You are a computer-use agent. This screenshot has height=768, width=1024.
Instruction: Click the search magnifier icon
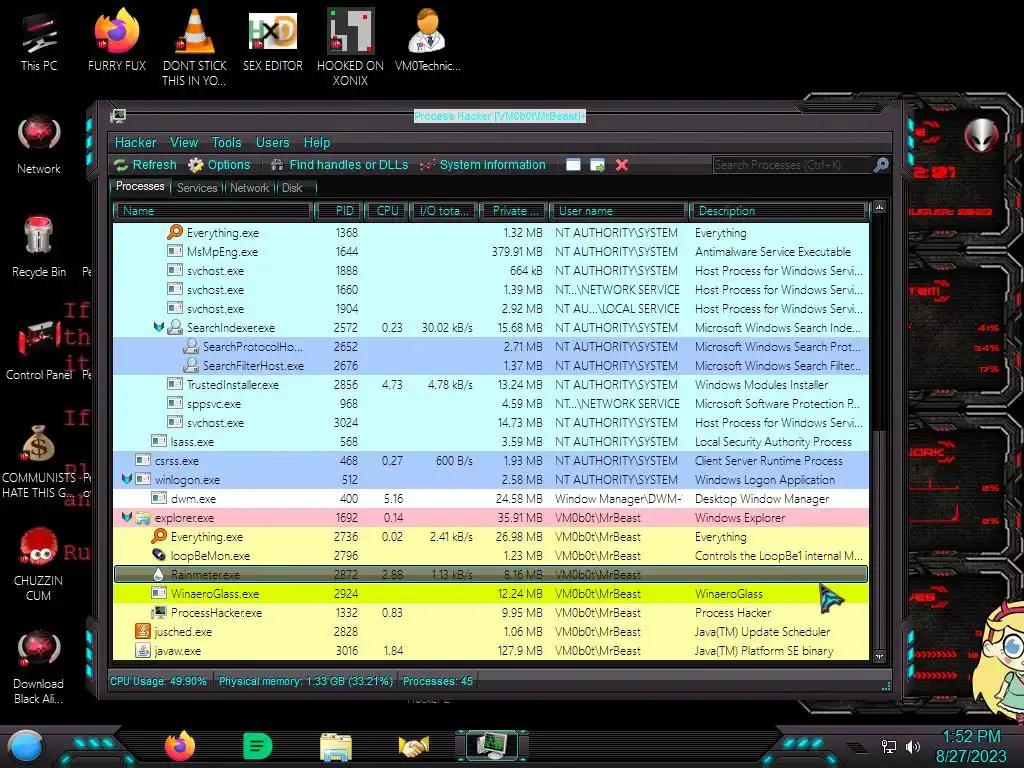click(x=881, y=165)
